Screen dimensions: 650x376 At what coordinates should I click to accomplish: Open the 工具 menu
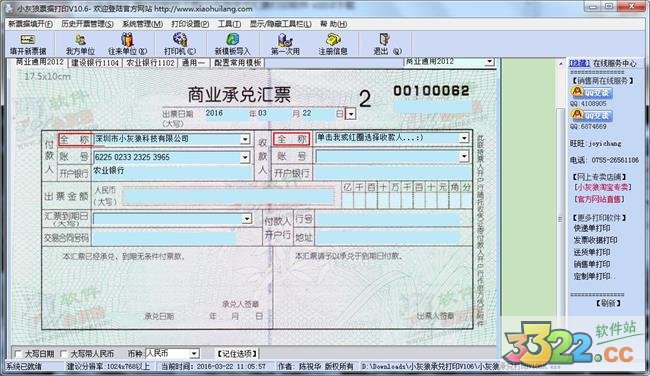(x=229, y=24)
